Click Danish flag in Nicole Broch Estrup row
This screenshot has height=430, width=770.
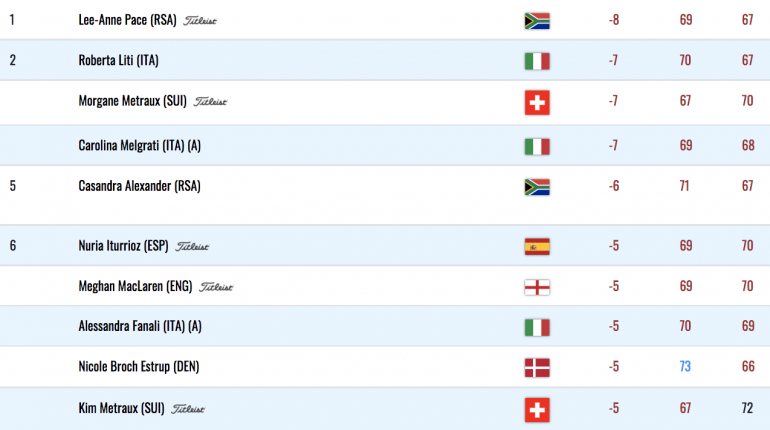click(x=537, y=368)
